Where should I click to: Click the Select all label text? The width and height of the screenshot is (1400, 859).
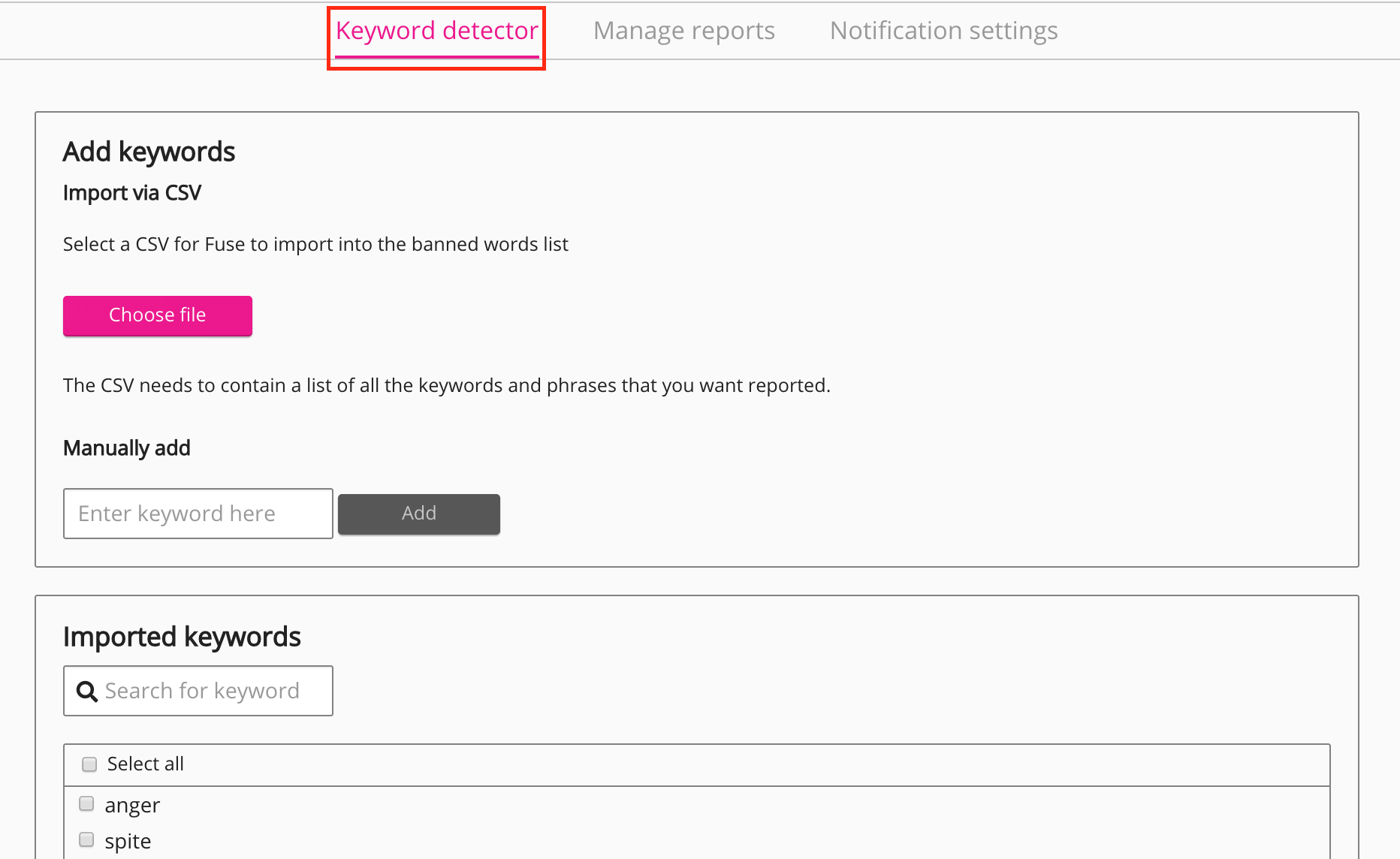tap(146, 764)
